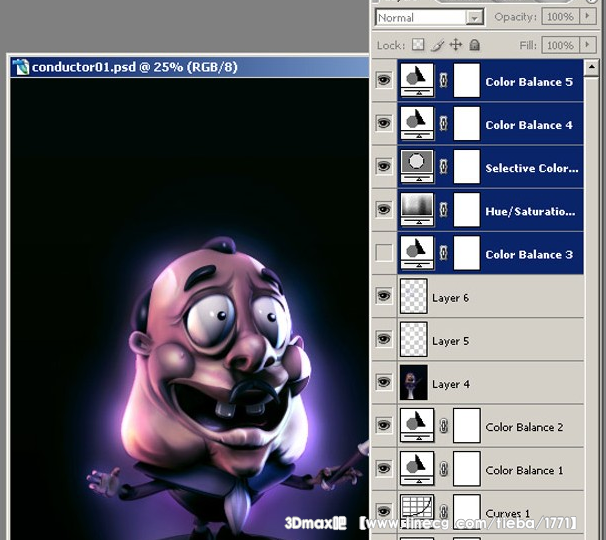Click layers panel scroll up arrow

click(x=591, y=68)
